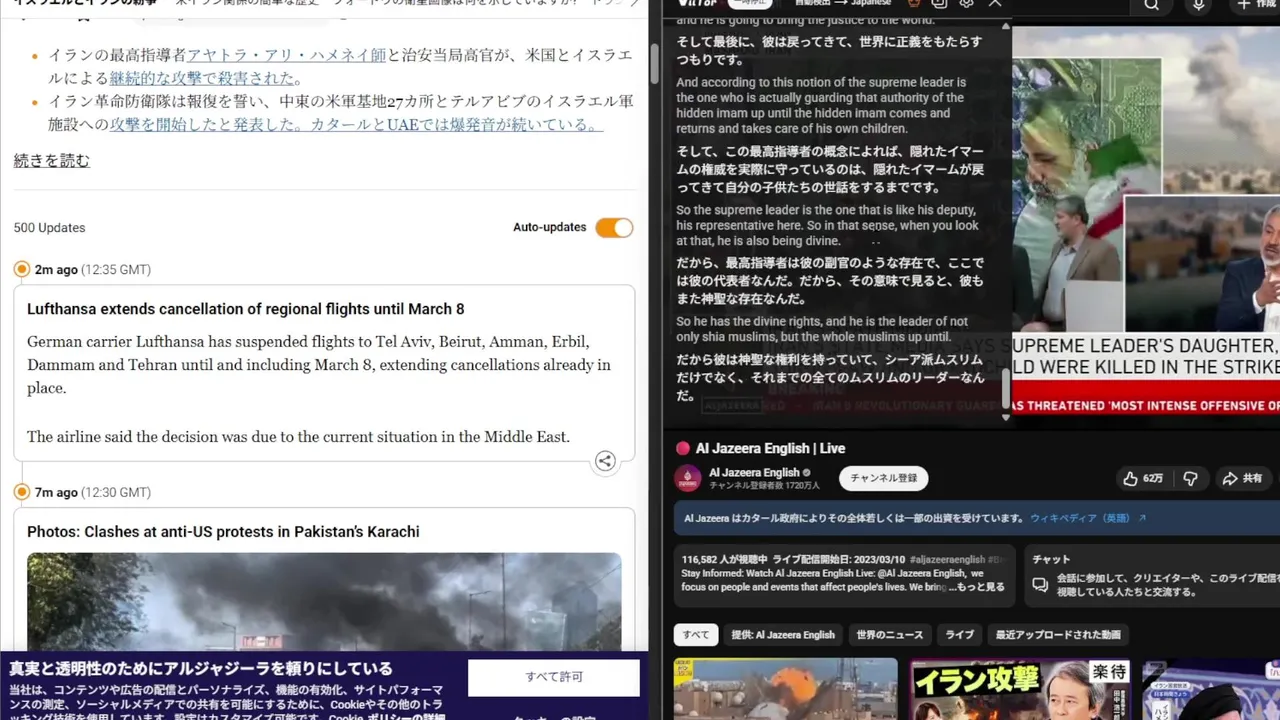This screenshot has width=1280, height=720.
Task: Open the explosion video thumbnail
Action: click(786, 688)
